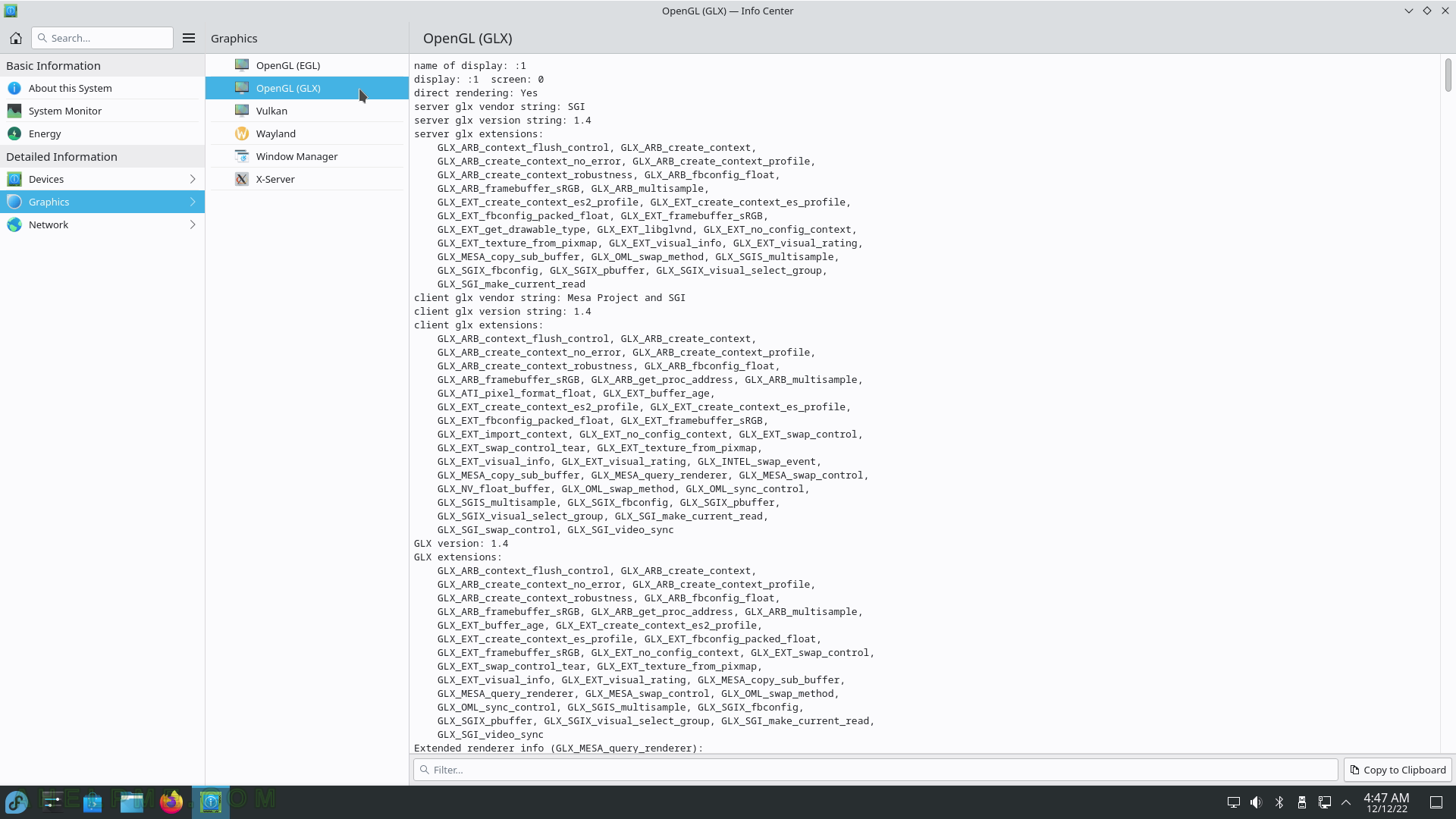
Task: Copy the GLX output to clipboard
Action: click(x=1398, y=770)
